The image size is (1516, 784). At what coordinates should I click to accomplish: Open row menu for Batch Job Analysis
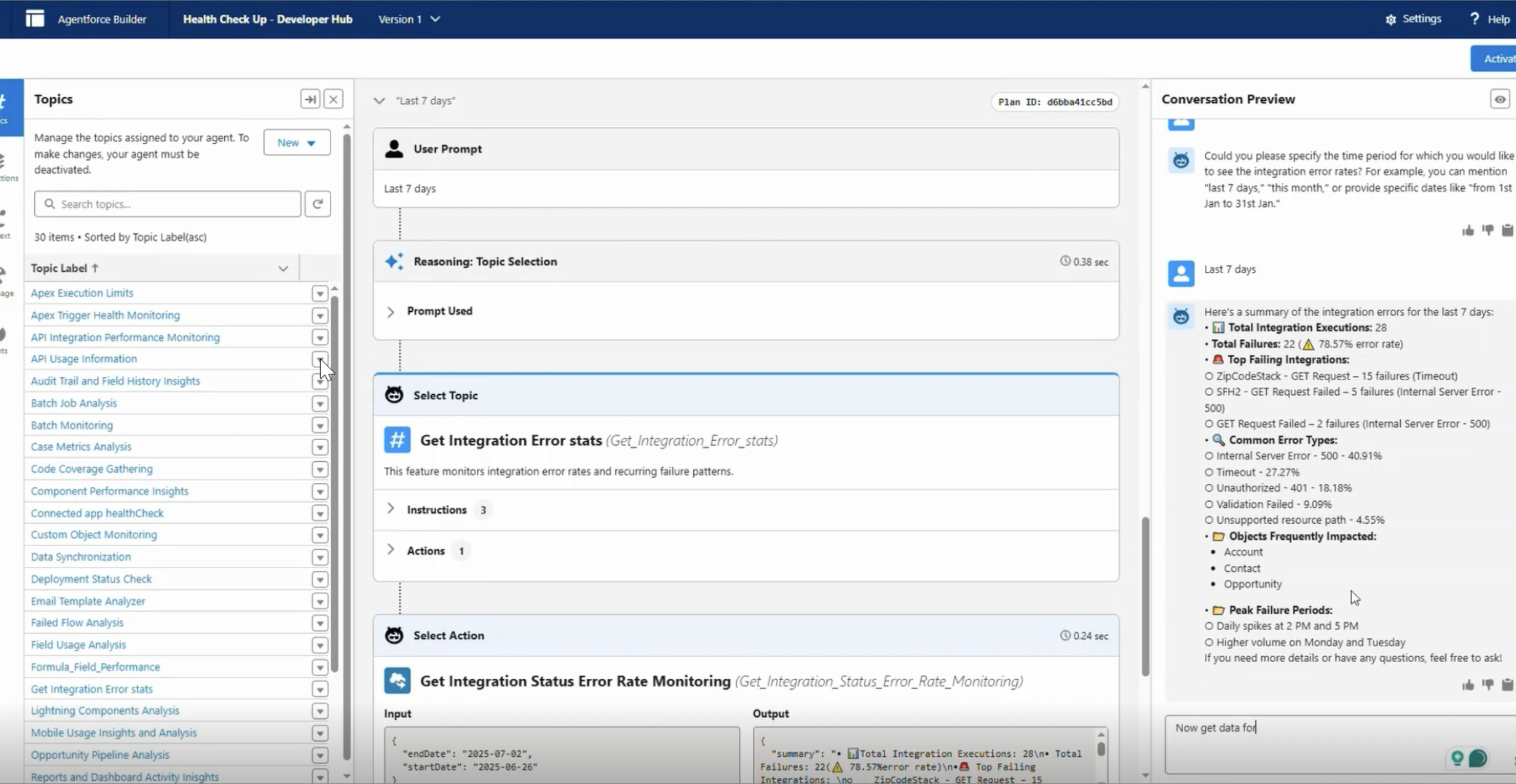tap(319, 403)
